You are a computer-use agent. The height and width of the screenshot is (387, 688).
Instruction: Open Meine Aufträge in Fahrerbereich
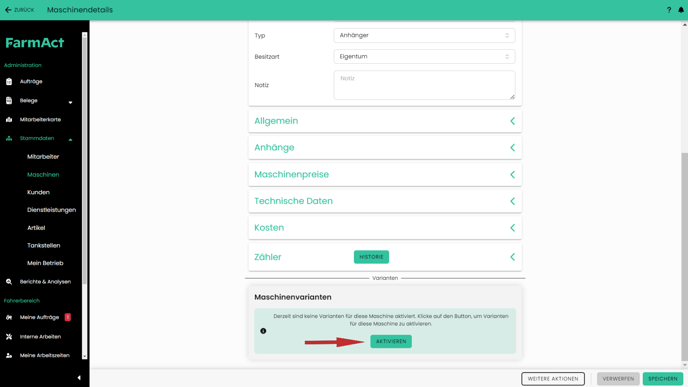[39, 317]
